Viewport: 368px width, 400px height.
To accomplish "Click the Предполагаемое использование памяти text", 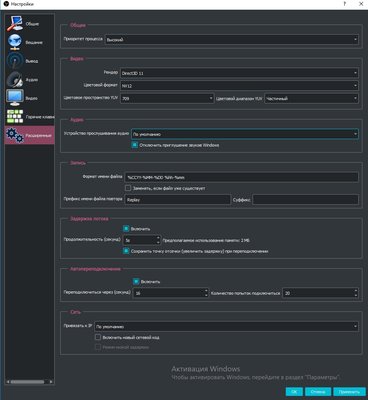I will click(206, 240).
